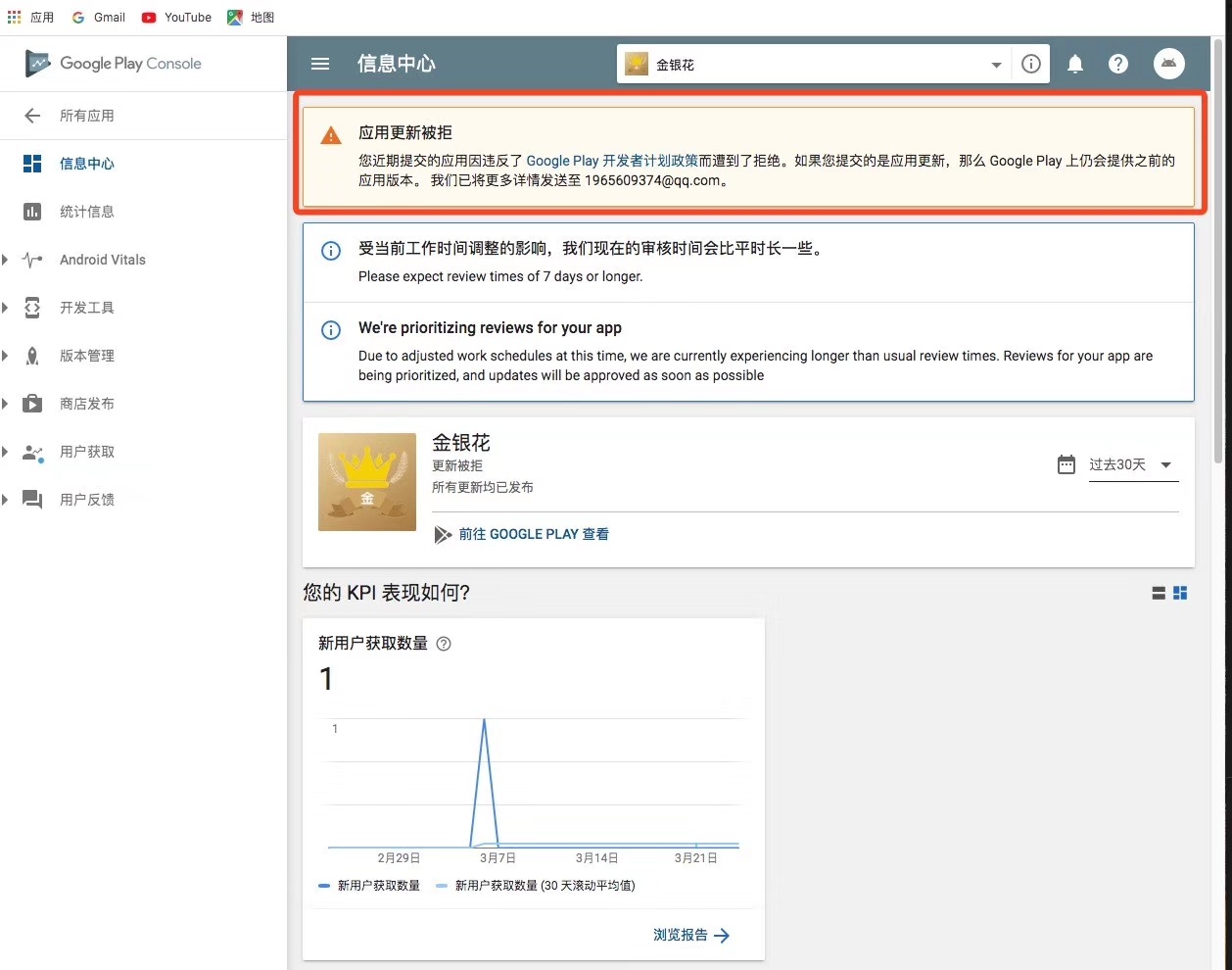The height and width of the screenshot is (970, 1232).
Task: Click 应用更新被拒 banner heading
Action: 405,132
